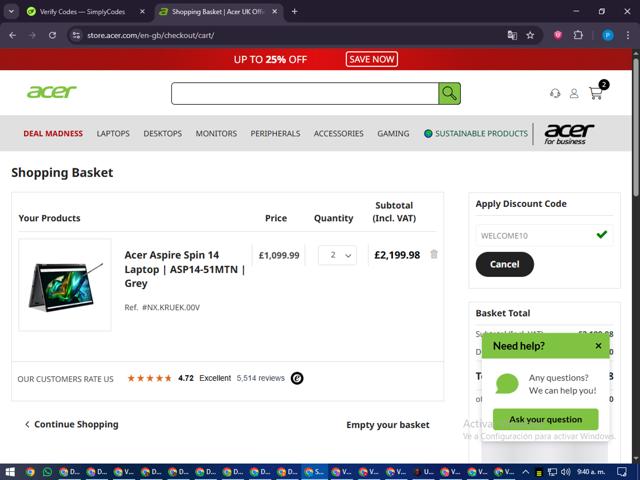This screenshot has height=480, width=640.
Task: Open the tab search dropdown arrow
Action: pos(11,11)
